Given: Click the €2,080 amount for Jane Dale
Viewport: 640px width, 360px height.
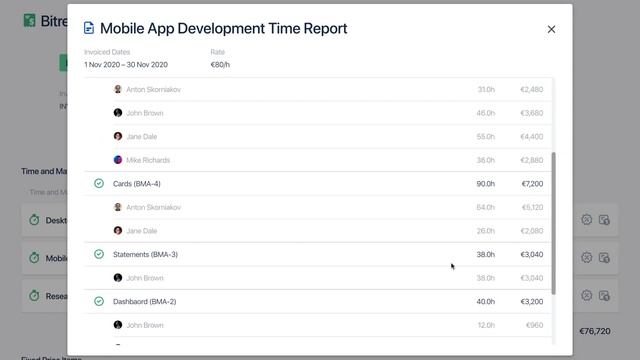Looking at the screenshot, I should click(532, 231).
